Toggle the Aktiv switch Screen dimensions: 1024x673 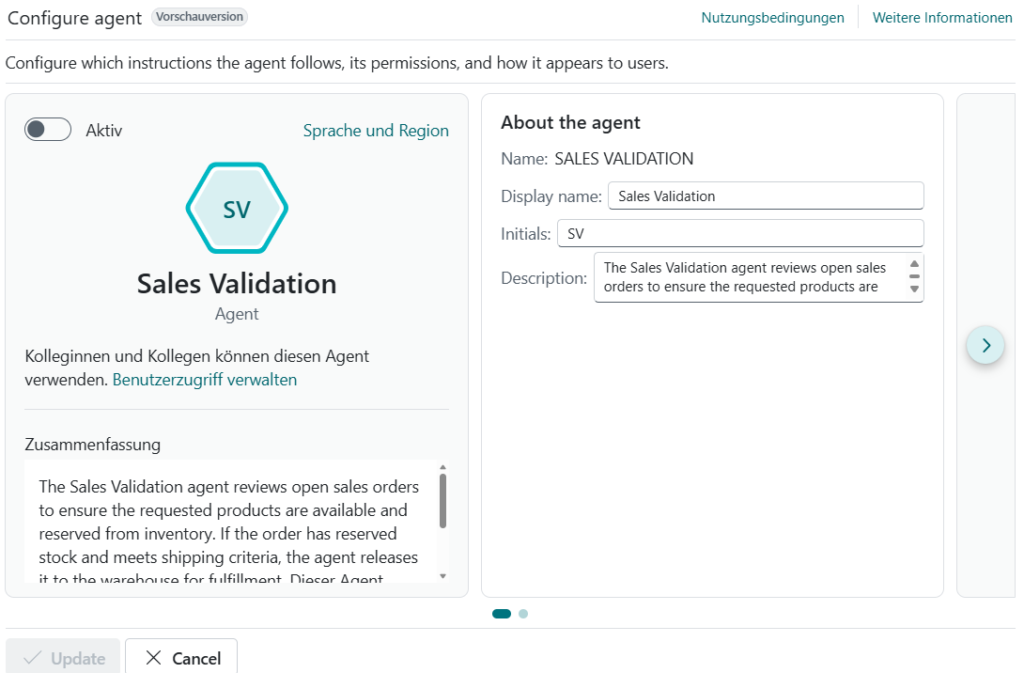(48, 130)
